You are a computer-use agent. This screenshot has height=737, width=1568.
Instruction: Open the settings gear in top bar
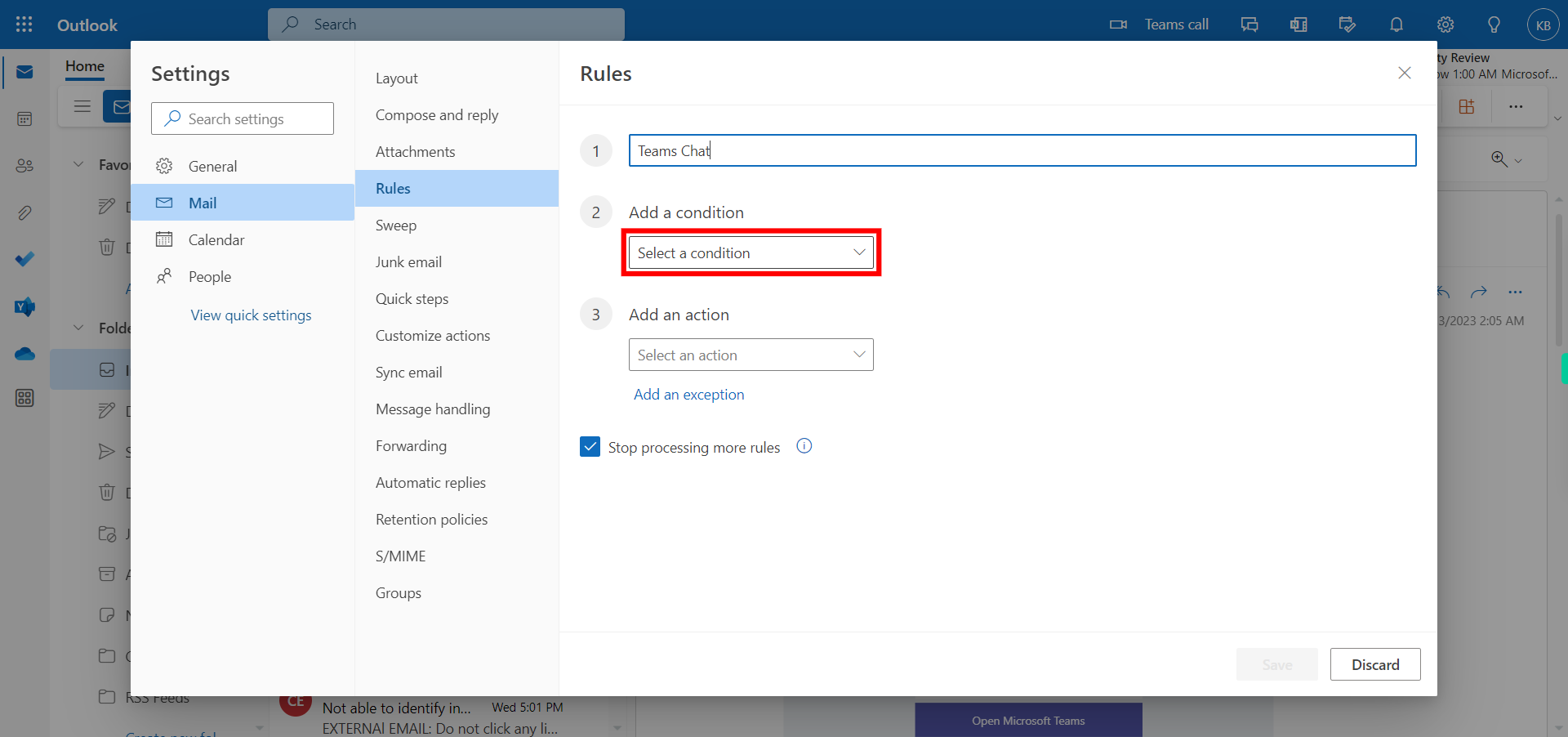pos(1445,25)
